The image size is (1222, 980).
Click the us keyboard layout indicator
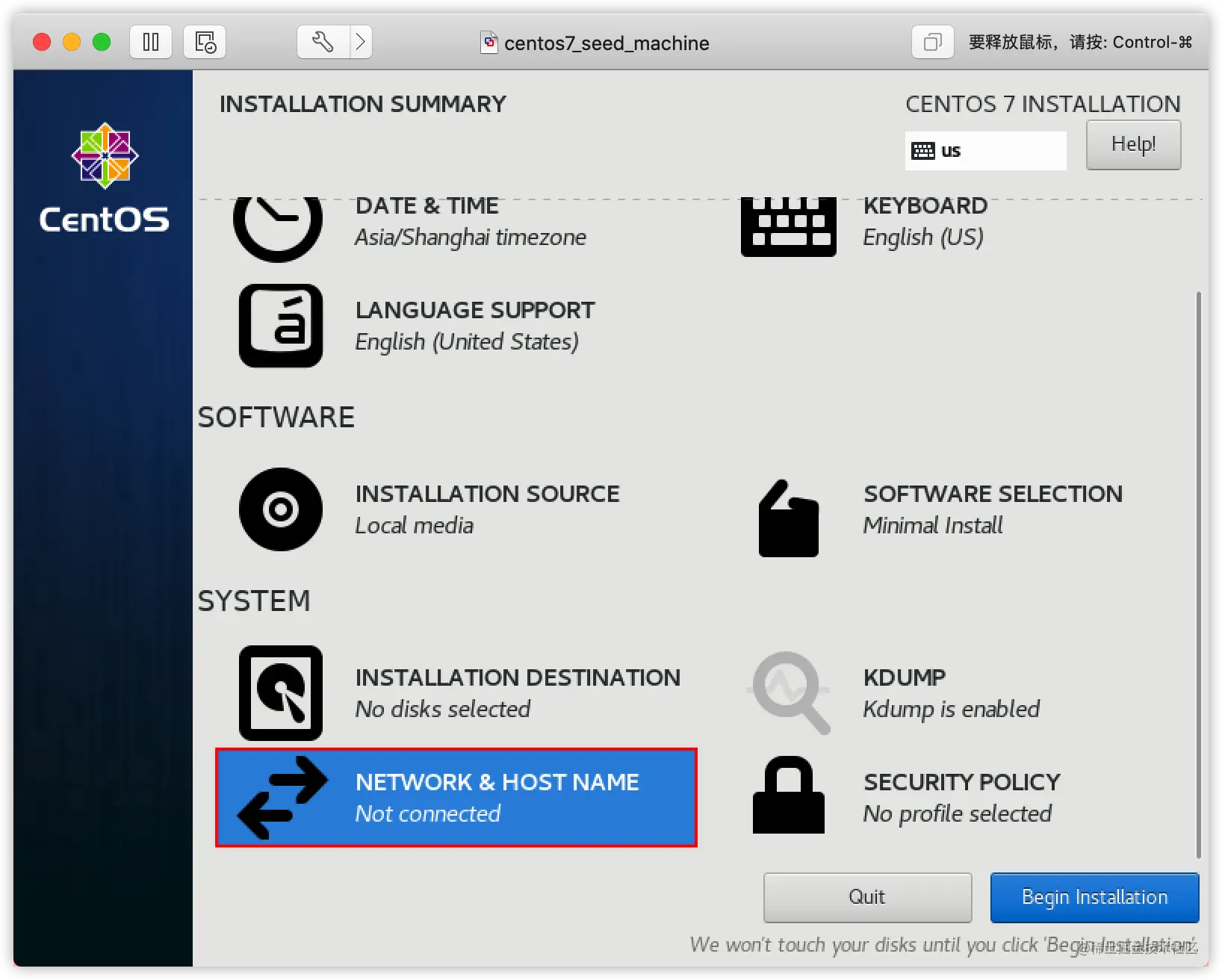click(x=985, y=150)
